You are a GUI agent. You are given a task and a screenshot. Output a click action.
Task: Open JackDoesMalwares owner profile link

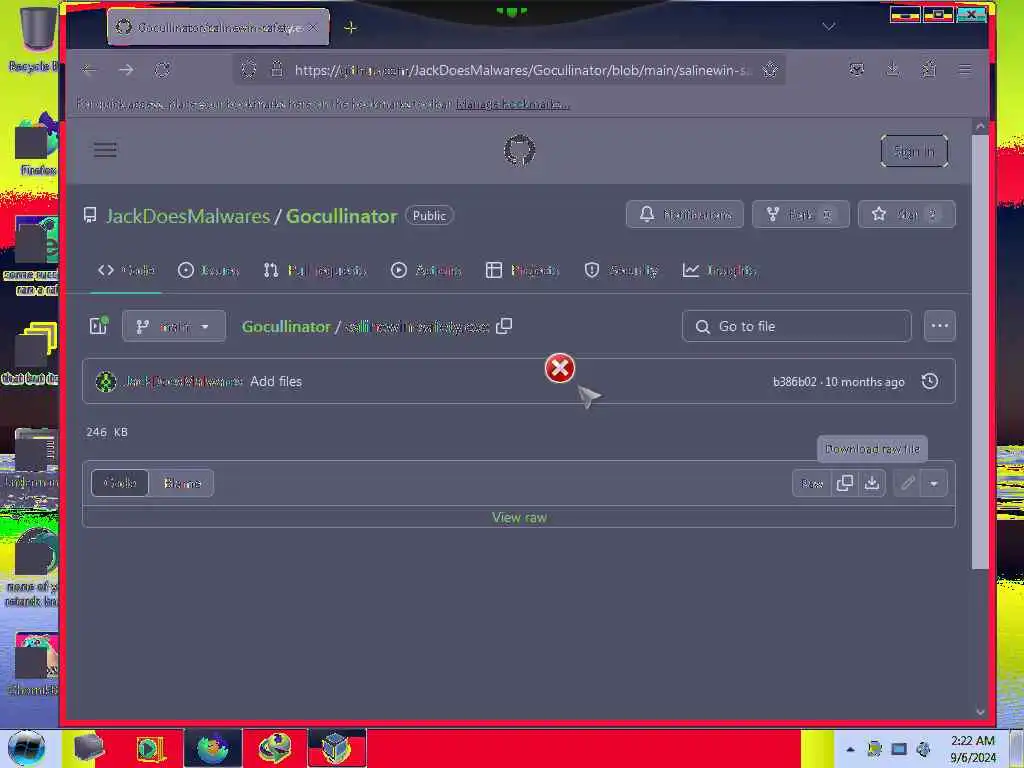coord(188,216)
